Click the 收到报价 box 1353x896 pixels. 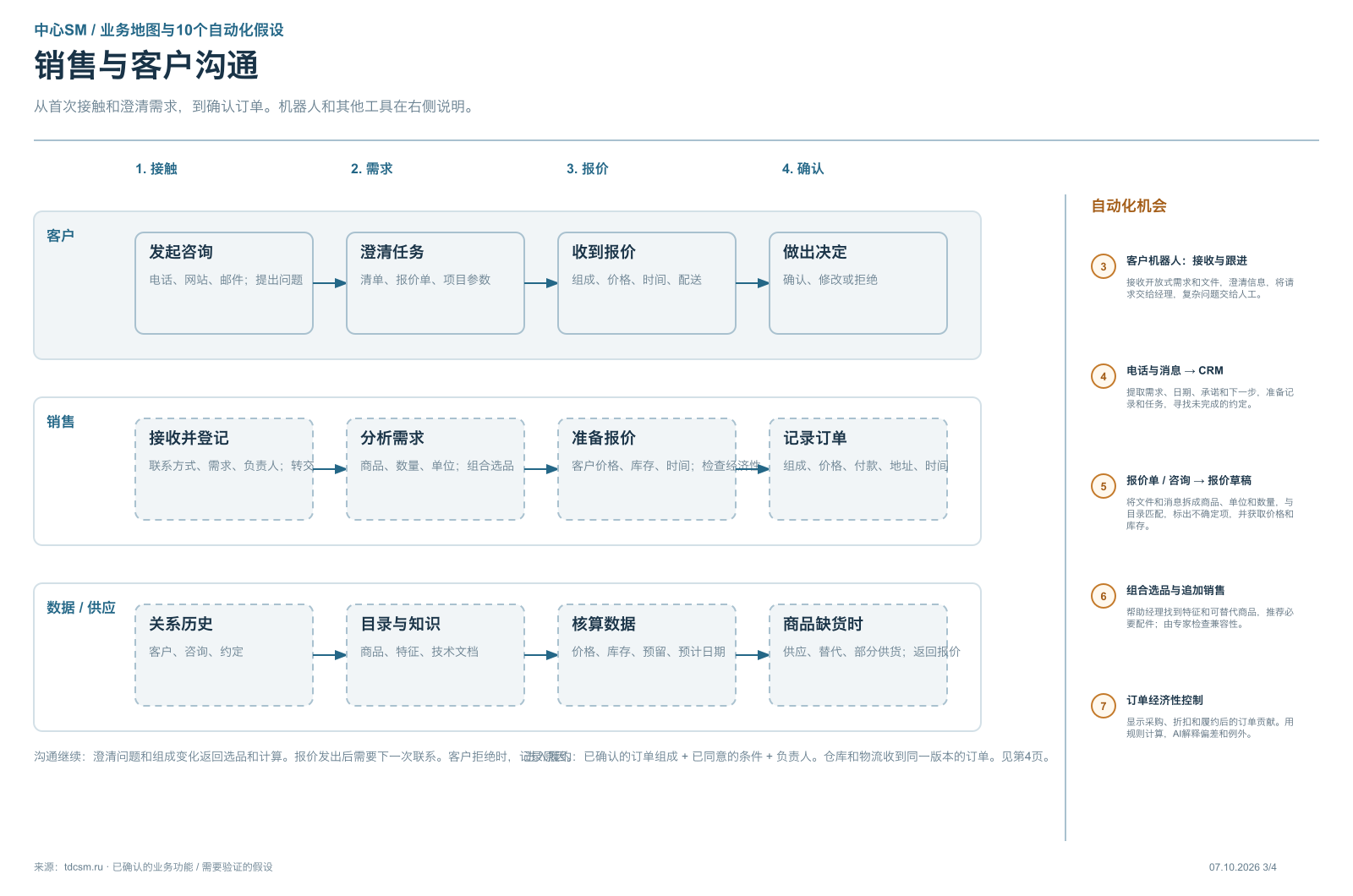[647, 283]
